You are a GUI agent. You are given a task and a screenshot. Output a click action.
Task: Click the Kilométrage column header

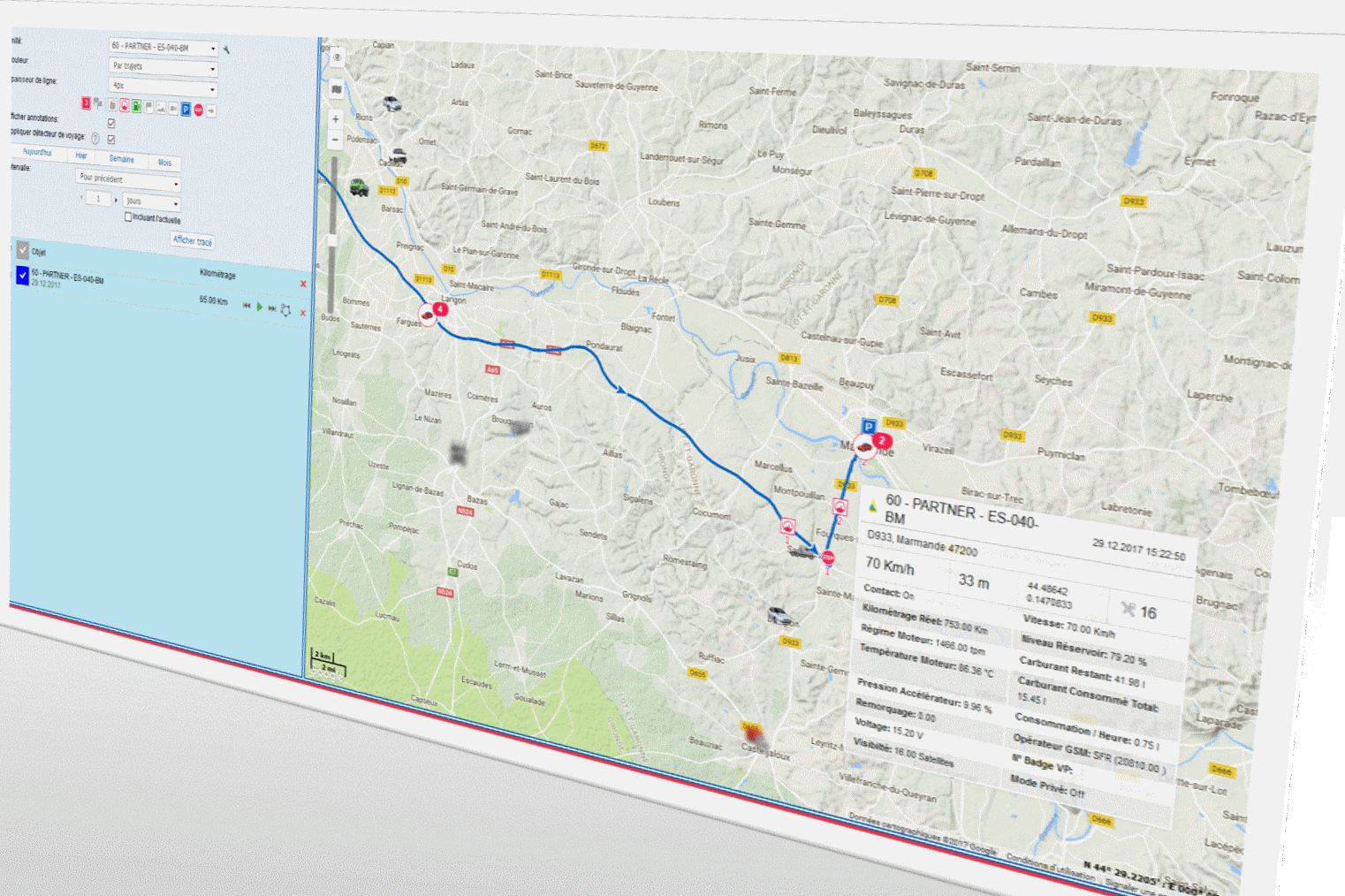coord(217,274)
